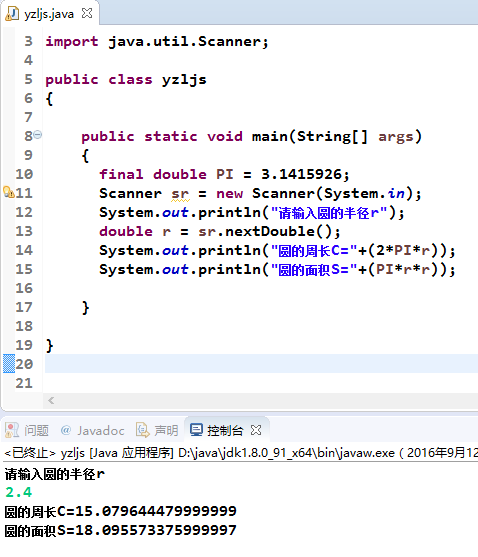Viewport: 478px width, 557px height.
Task: Click line number 20 in the gutter
Action: 24,364
